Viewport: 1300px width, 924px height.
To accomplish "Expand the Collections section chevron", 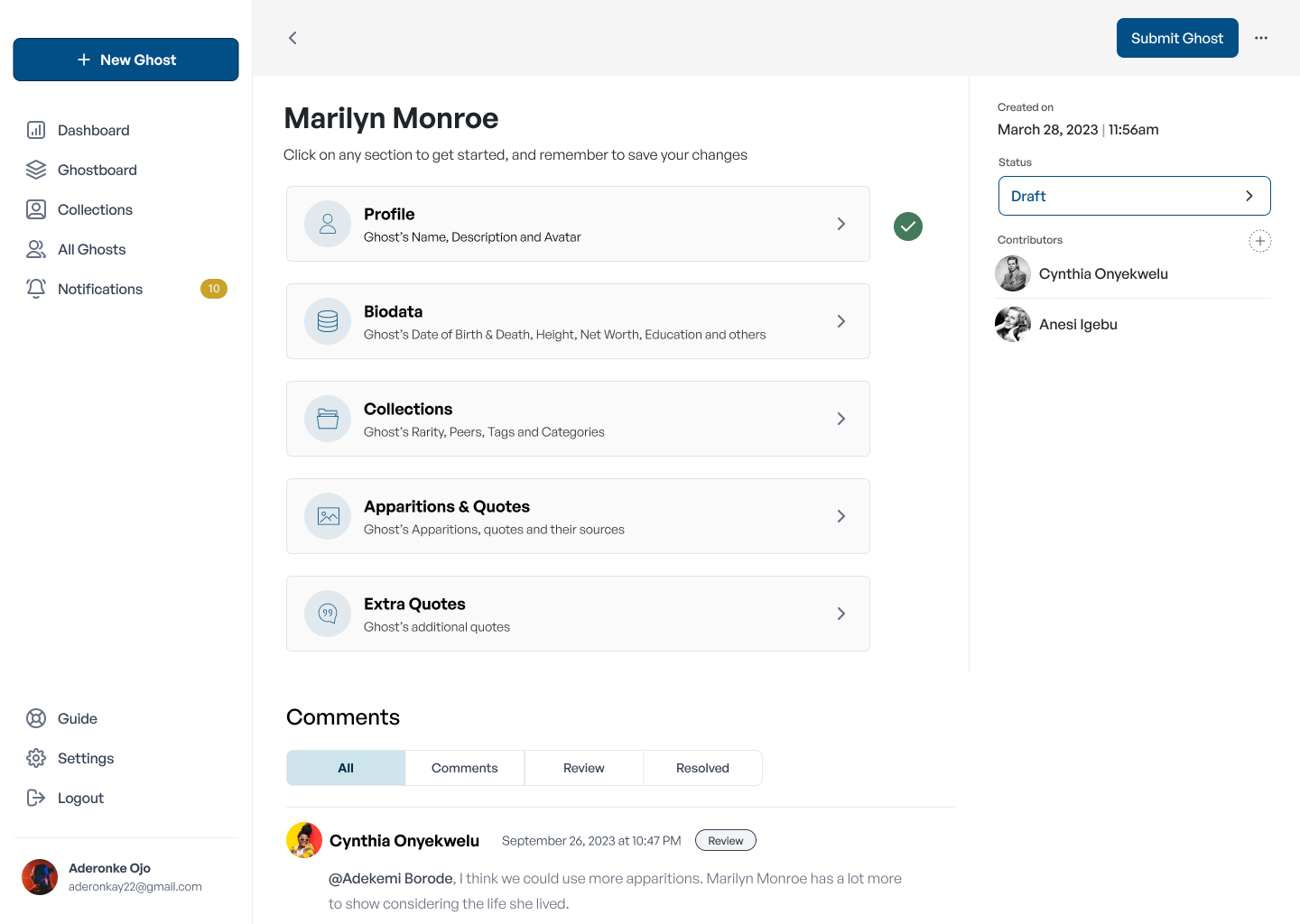I will 841,419.
